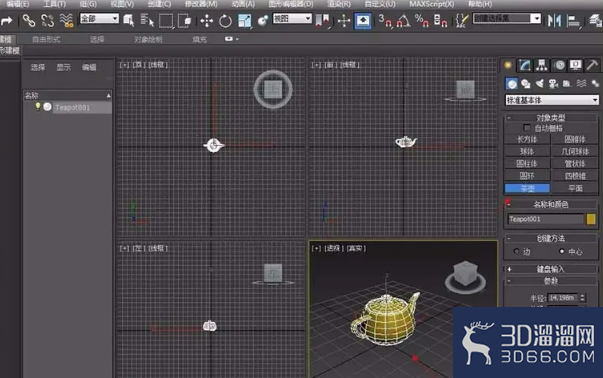This screenshot has width=603, height=378.
Task: Click the Bind to Space Warp icon
Action: 67,20
